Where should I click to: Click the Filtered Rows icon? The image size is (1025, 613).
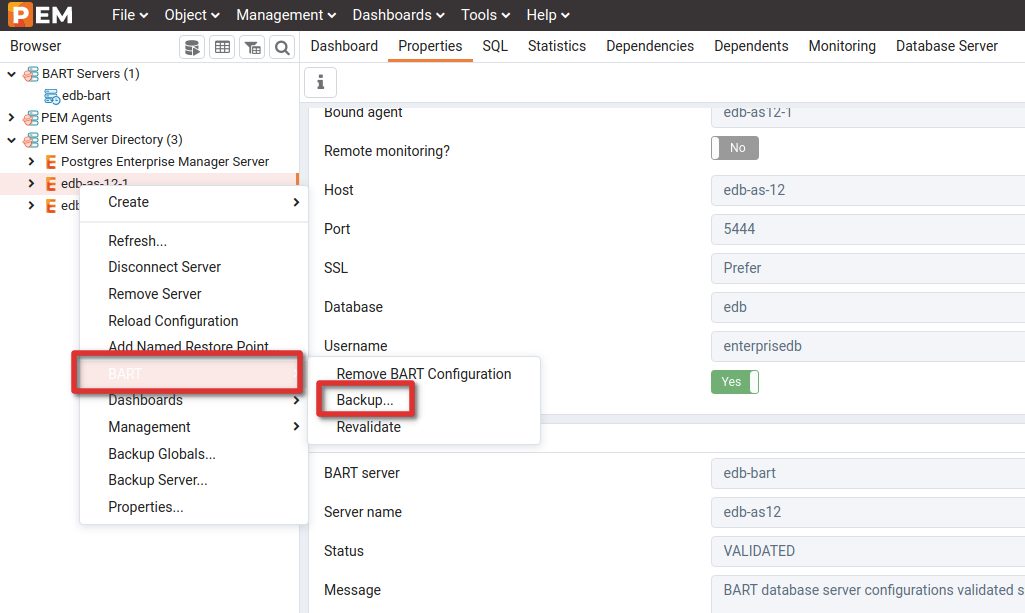click(252, 48)
